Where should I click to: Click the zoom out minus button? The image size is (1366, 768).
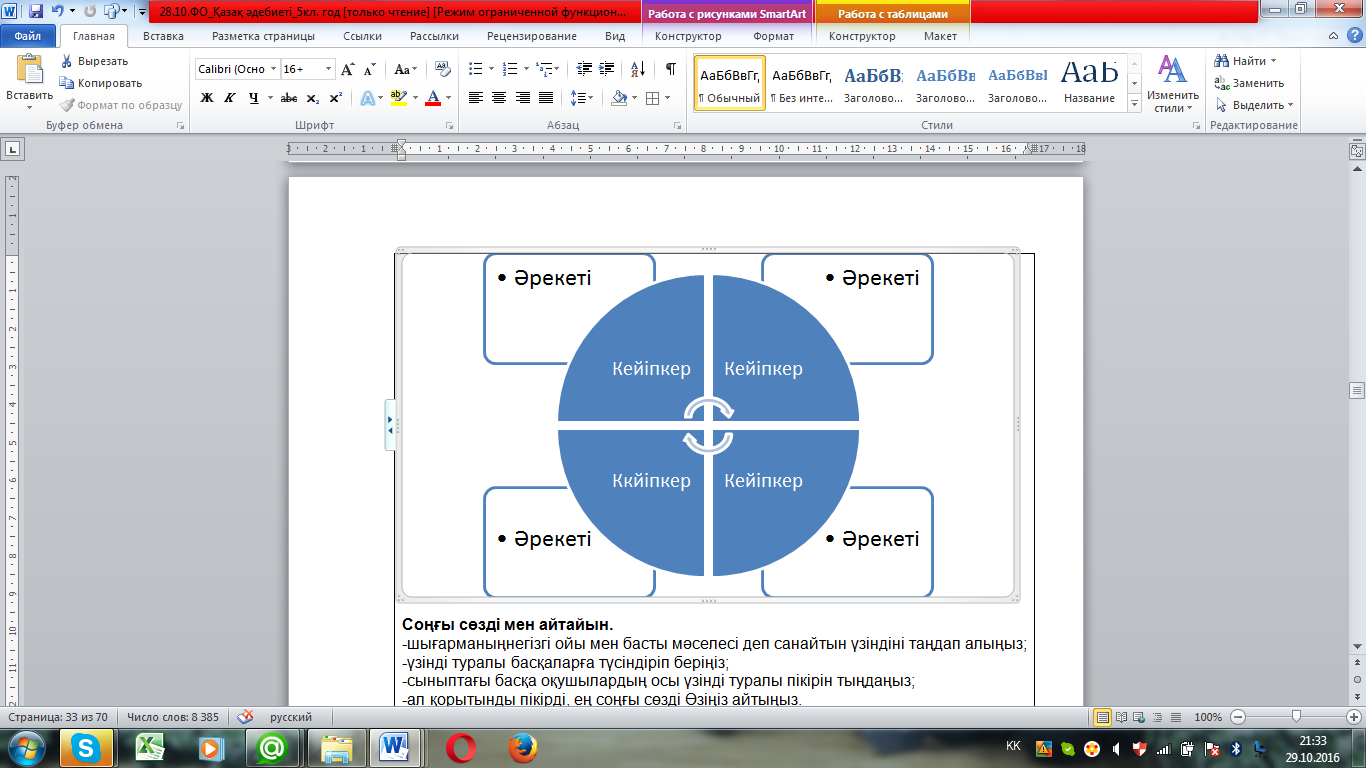pos(1238,717)
